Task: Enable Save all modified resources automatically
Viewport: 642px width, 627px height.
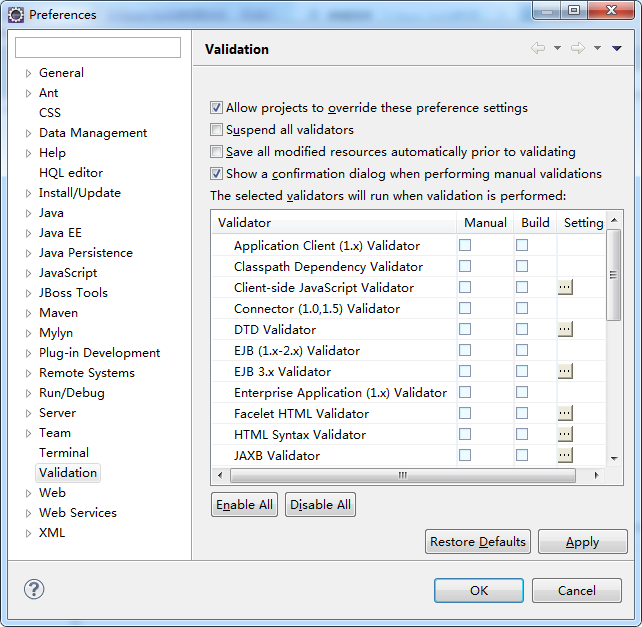Action: point(216,152)
